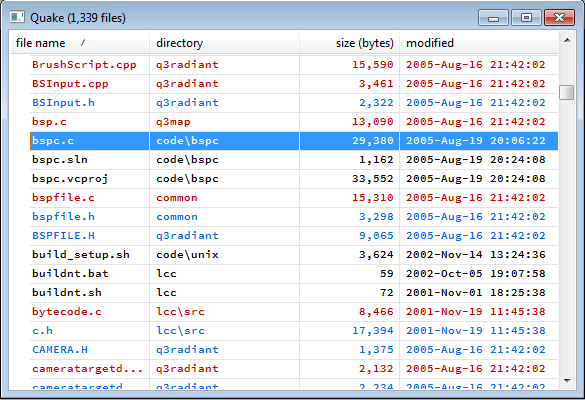The height and width of the screenshot is (400, 585).
Task: Click modified date 2001-Nov-01 18:25:38
Action: 476,293
